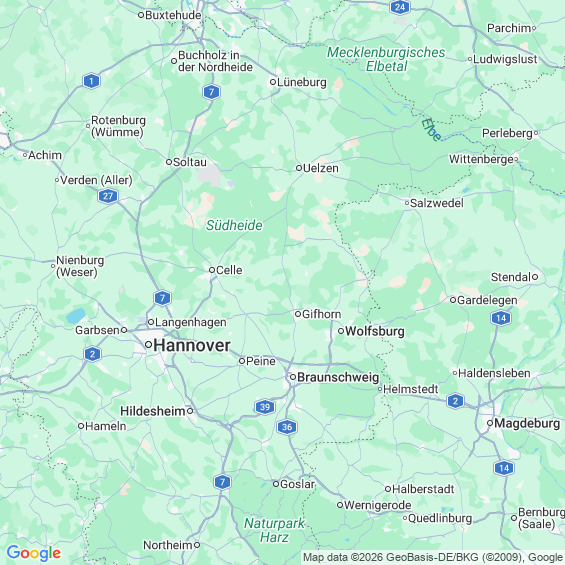Click the highway 27 shield near Verden

point(108,196)
